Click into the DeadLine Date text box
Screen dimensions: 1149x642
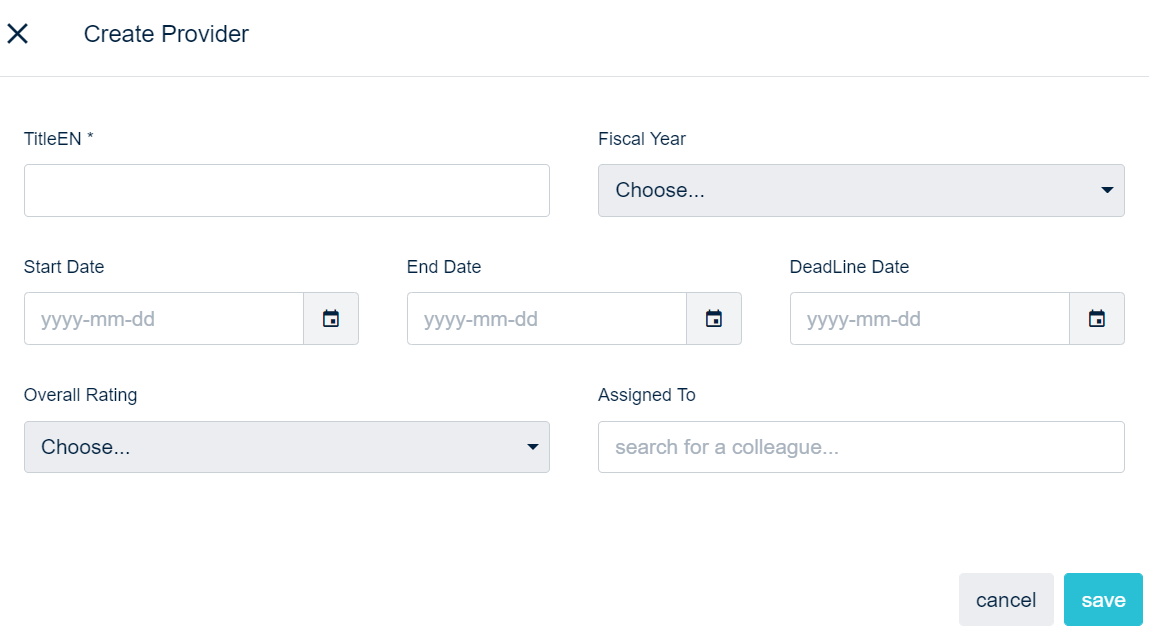pos(930,319)
